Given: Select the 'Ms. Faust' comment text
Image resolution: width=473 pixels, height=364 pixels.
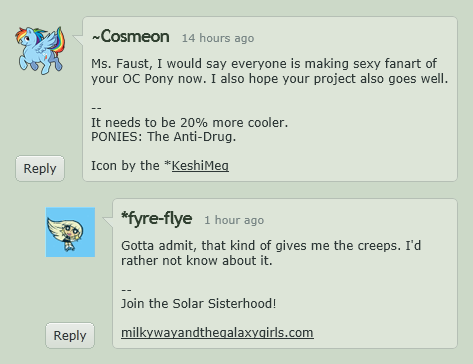Looking at the screenshot, I should (269, 71).
